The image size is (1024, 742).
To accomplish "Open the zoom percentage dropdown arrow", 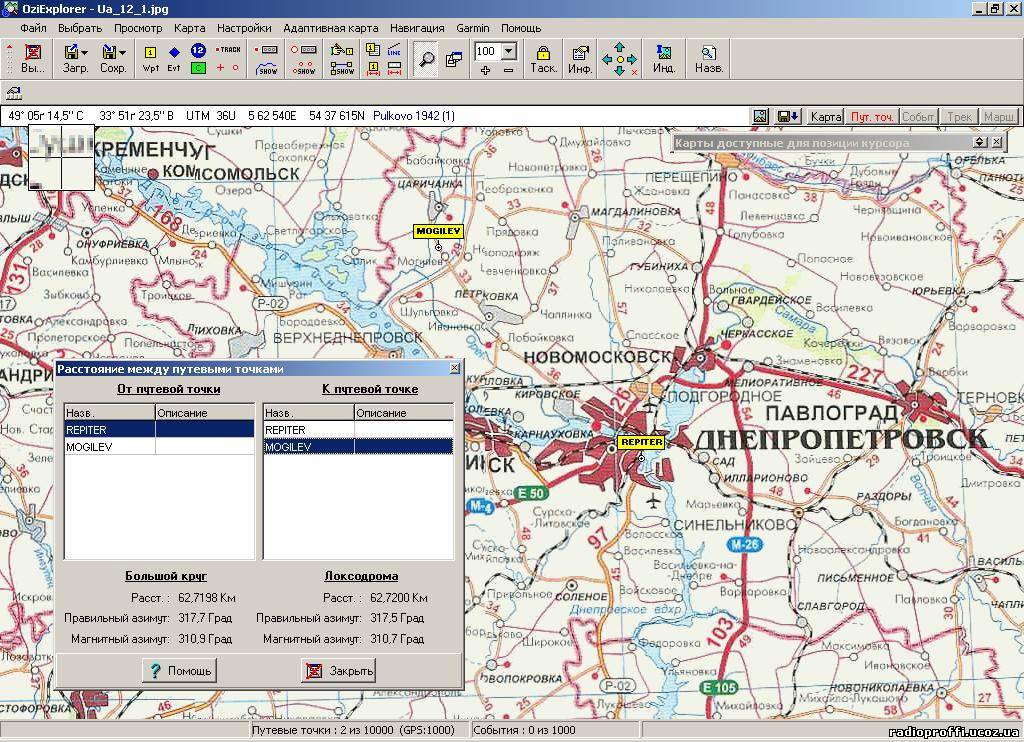I will (x=509, y=51).
